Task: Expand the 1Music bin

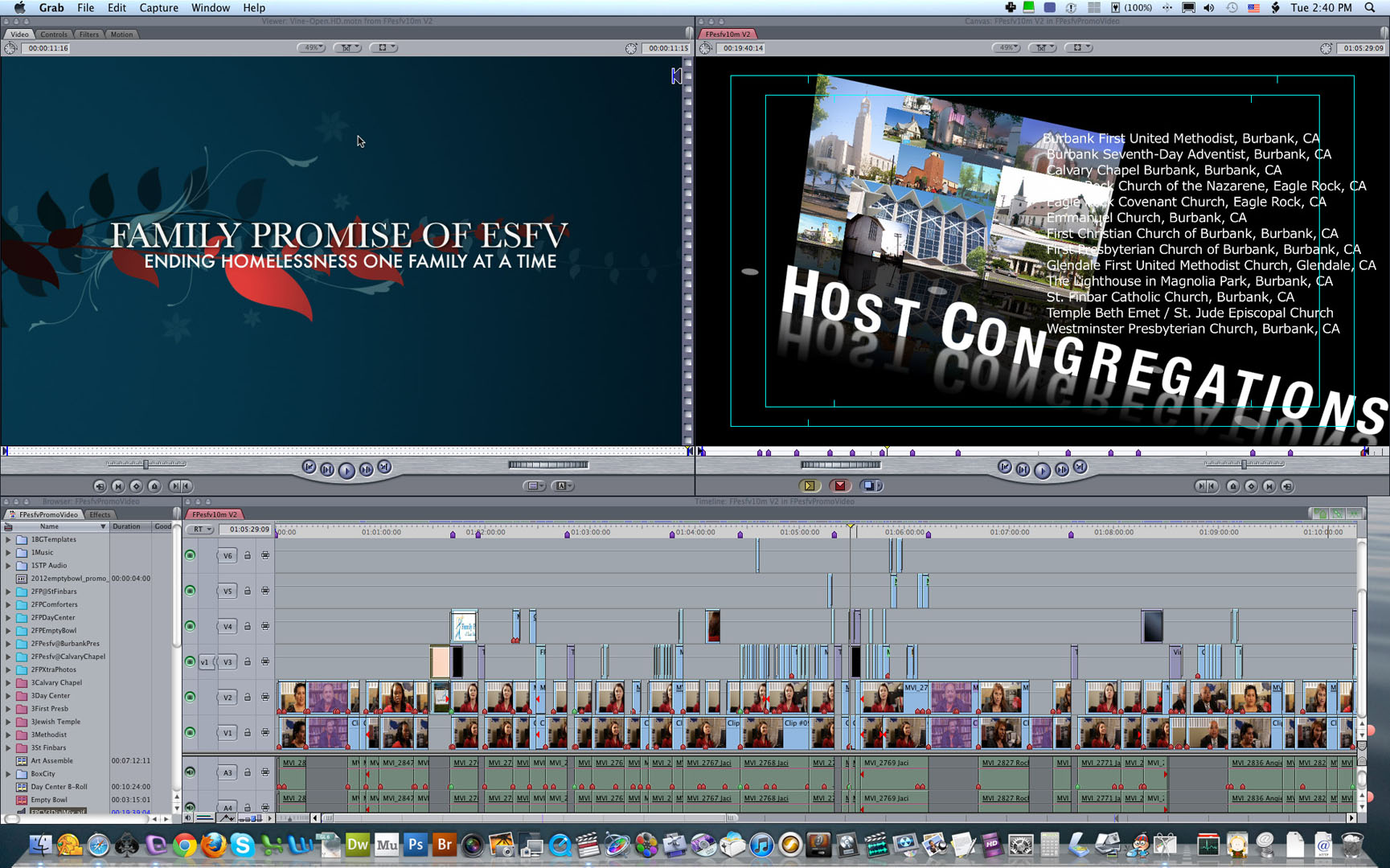Action: (9, 553)
